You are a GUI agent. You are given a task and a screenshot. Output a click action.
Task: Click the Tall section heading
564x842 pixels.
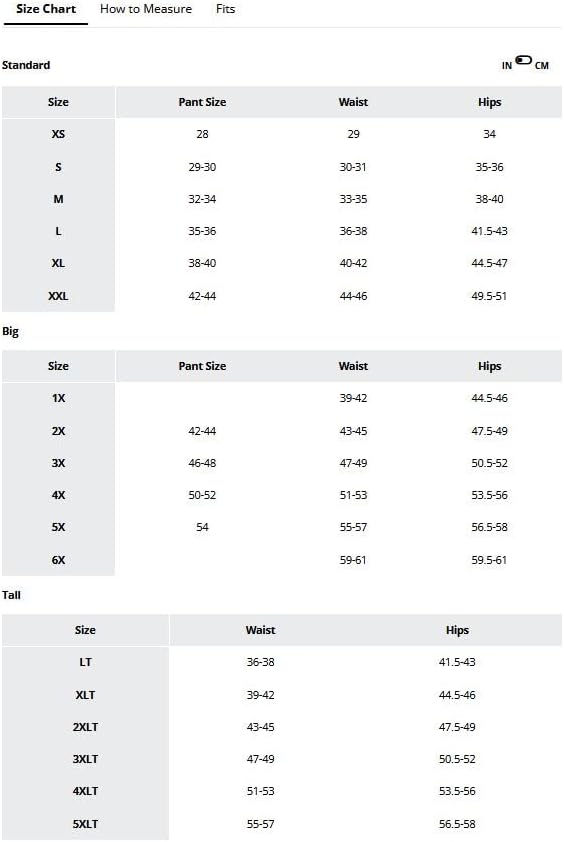coord(11,595)
